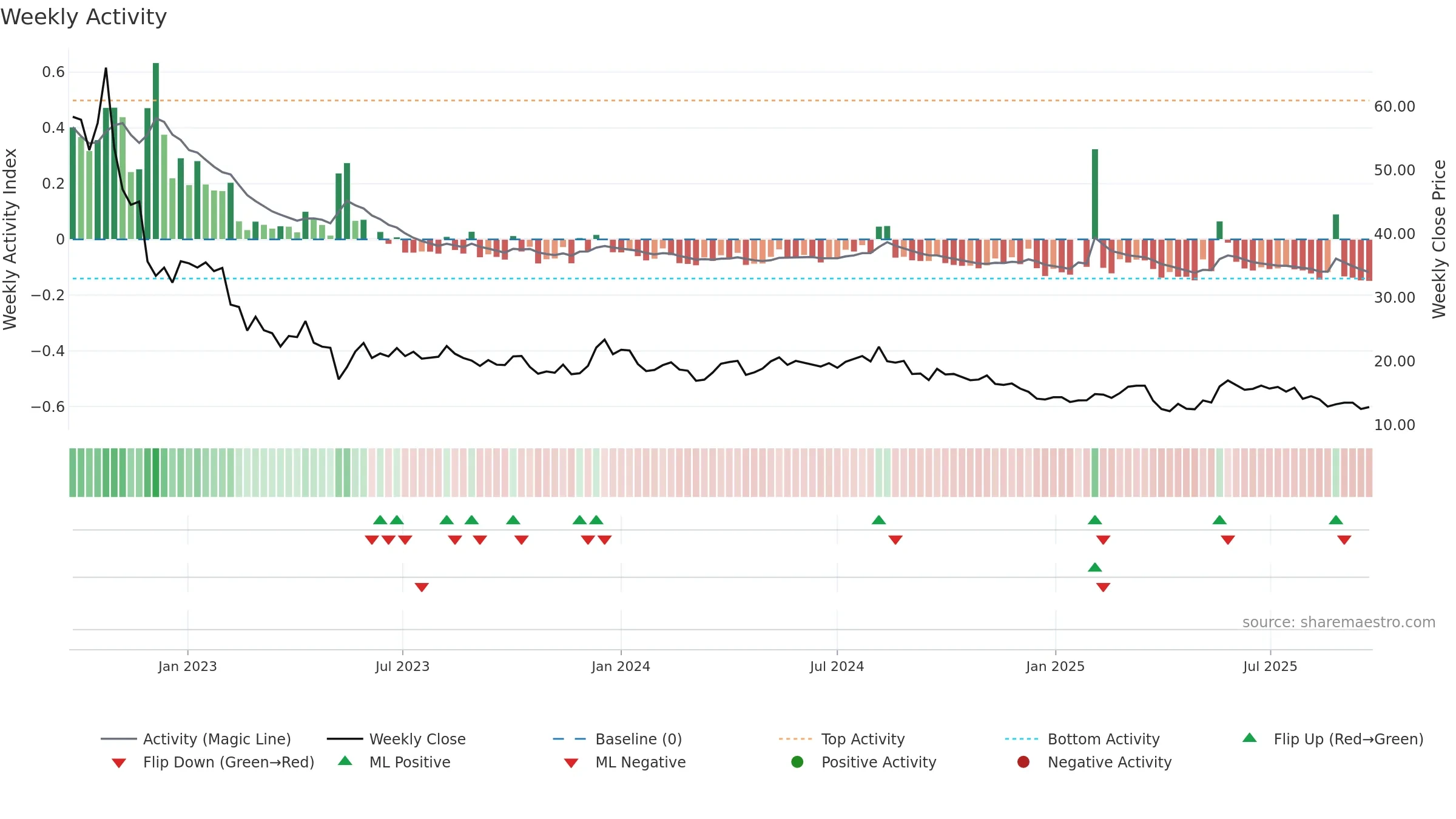Toggle the Bottom Activity legend entry
Screen dimensions: 1456x819
[1082, 739]
